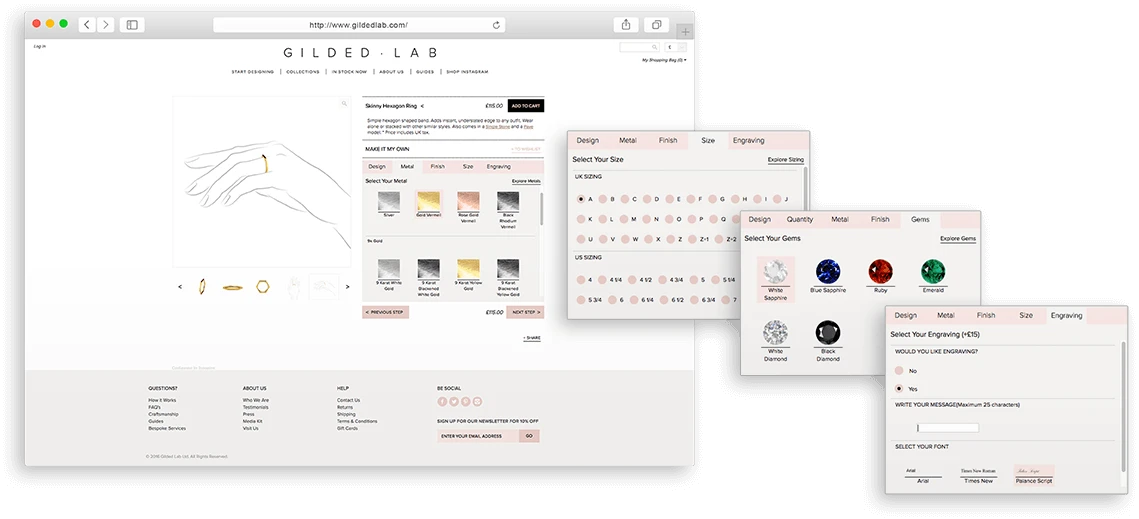This screenshot has height=519, width=1139.
Task: Select UK size A radio button
Action: (580, 198)
